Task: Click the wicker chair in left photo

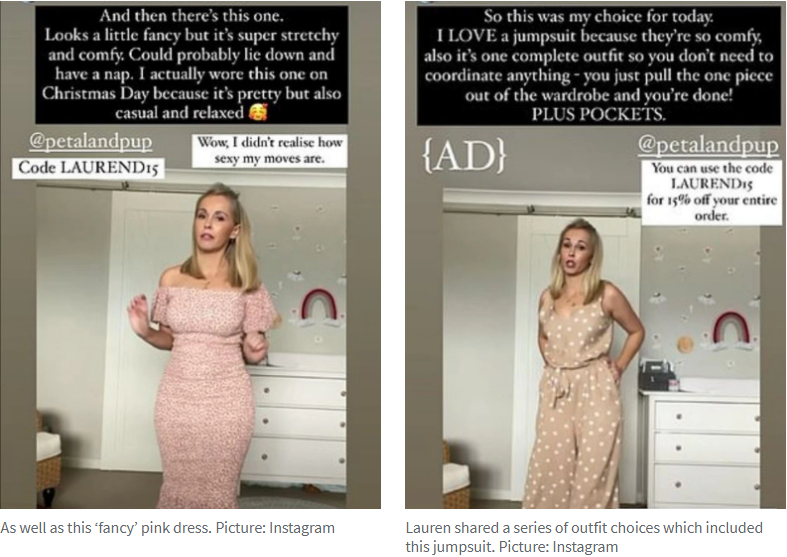Action: coord(48,459)
